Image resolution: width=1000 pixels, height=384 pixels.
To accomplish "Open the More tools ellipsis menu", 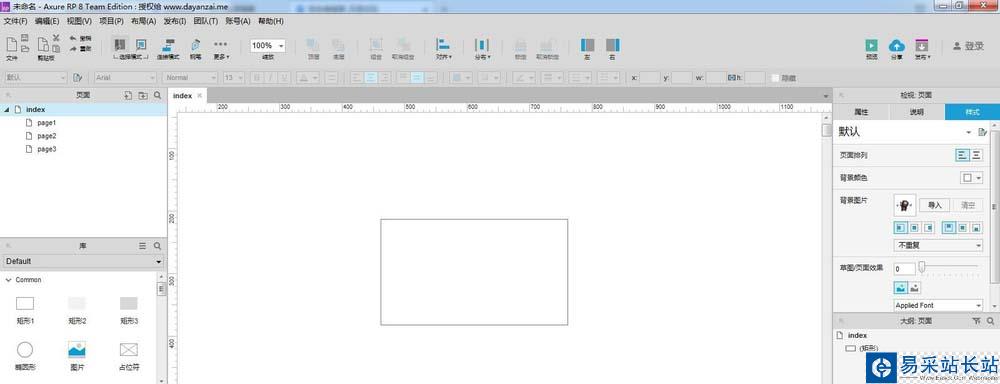I will click(221, 44).
